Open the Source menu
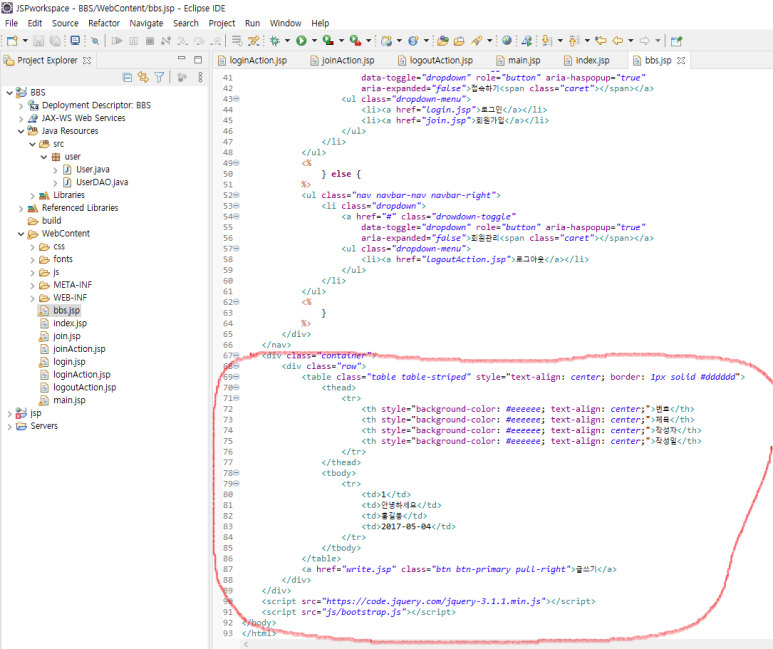 pos(65,23)
